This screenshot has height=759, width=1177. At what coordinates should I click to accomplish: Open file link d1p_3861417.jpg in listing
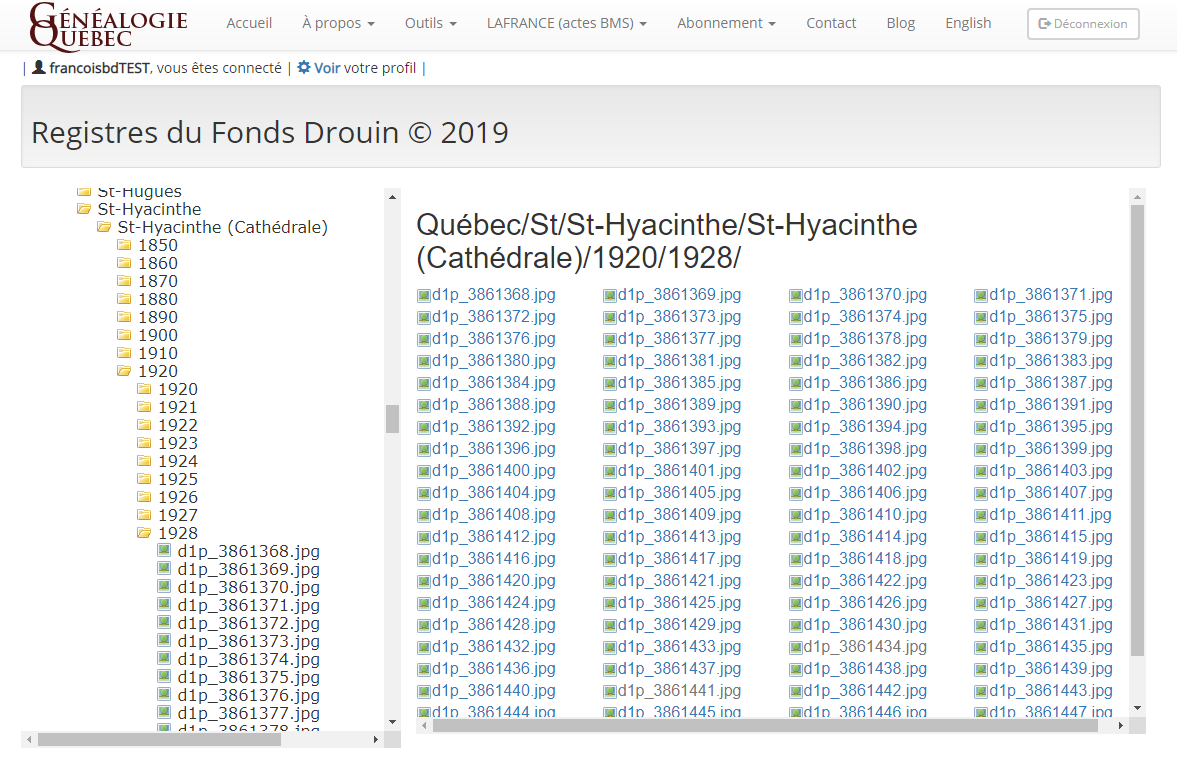679,559
